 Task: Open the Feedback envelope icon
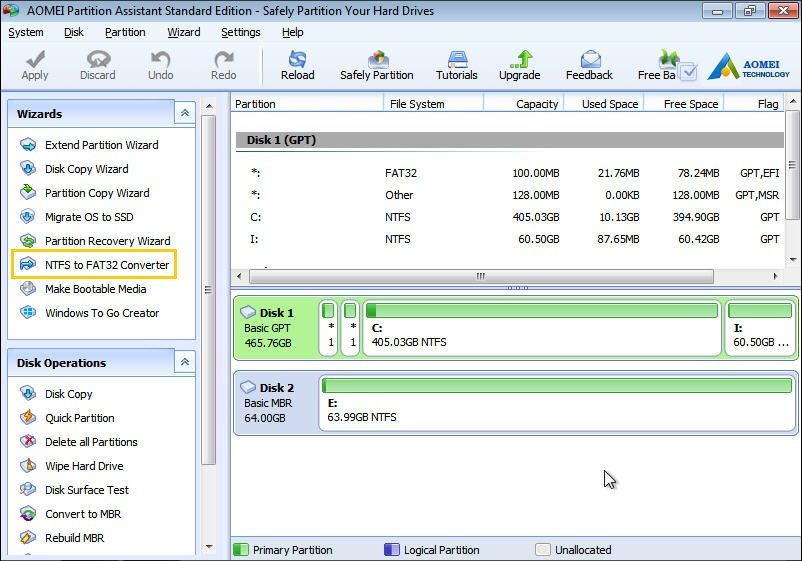[x=589, y=59]
